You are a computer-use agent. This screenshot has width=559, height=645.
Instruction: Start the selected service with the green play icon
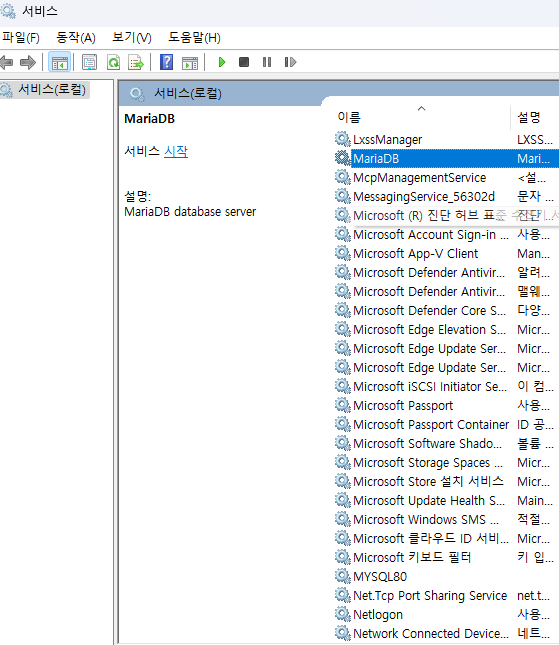coord(222,63)
